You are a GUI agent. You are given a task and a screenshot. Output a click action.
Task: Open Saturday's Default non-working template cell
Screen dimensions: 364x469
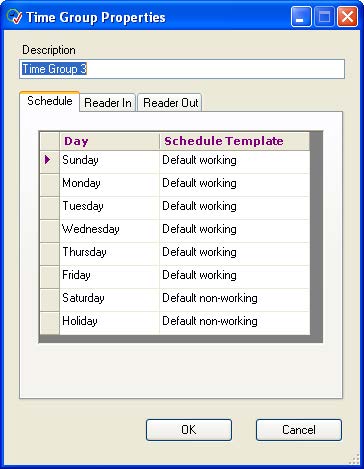pos(234,300)
